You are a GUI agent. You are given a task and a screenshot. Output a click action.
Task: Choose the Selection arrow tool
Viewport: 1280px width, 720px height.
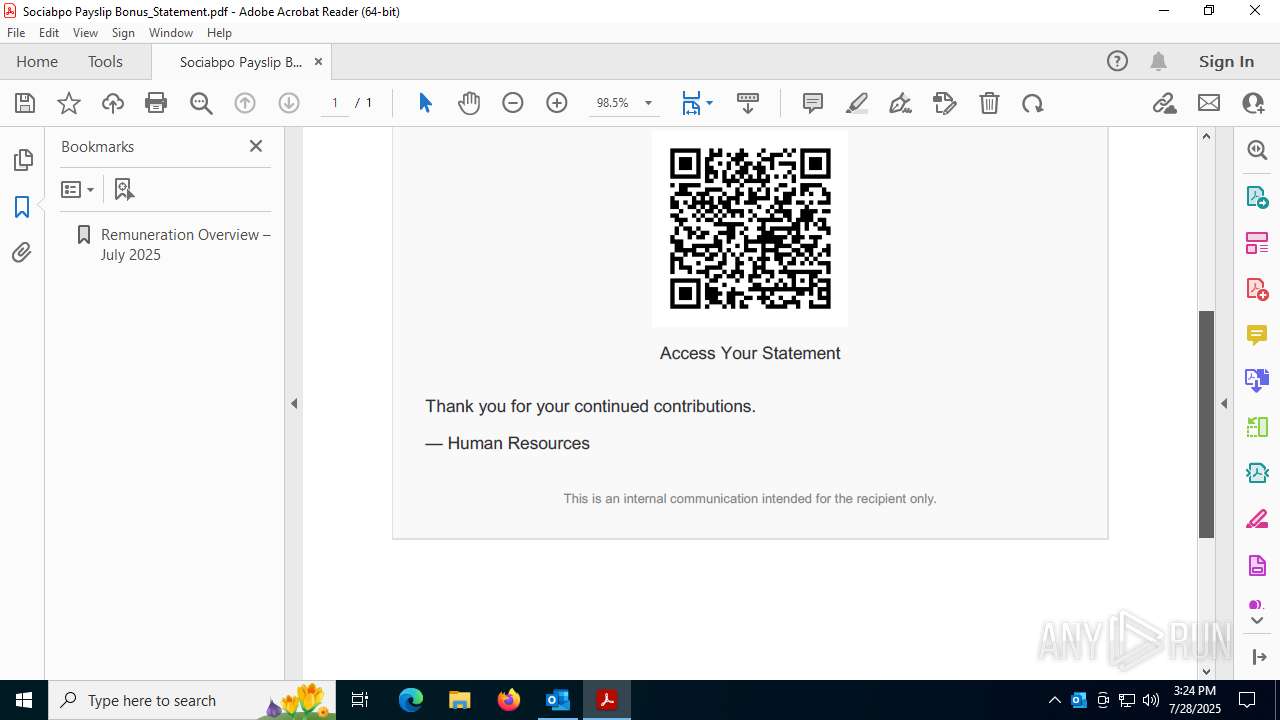click(425, 103)
